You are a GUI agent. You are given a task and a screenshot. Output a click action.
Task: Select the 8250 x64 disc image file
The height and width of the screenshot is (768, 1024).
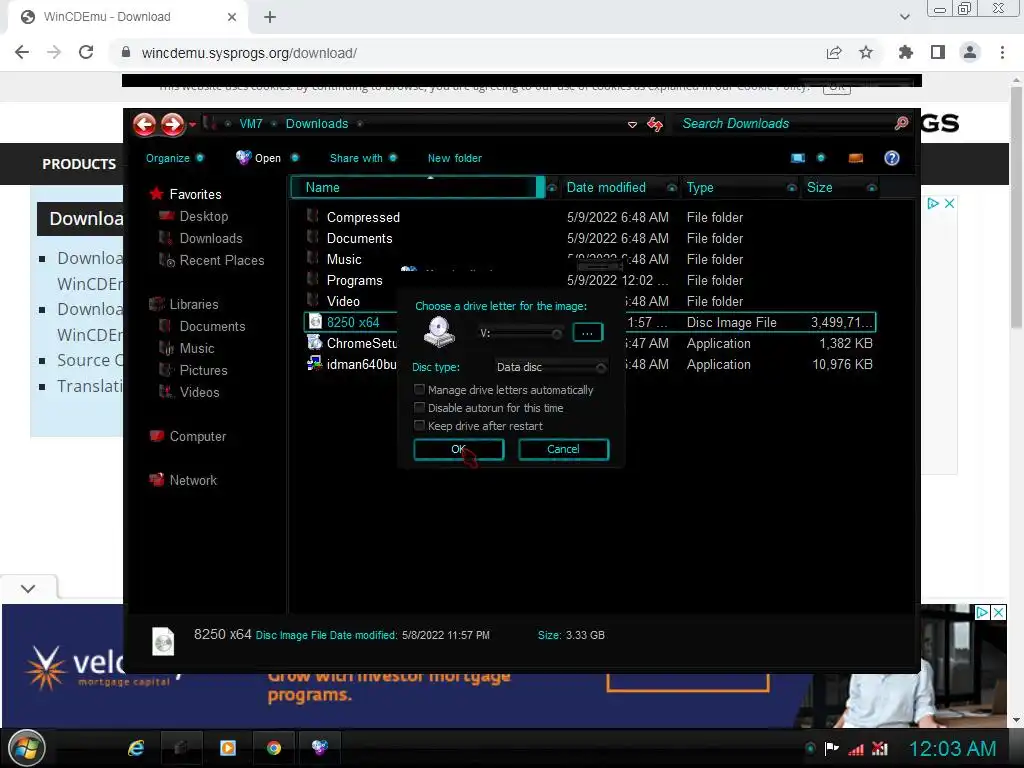[590, 322]
